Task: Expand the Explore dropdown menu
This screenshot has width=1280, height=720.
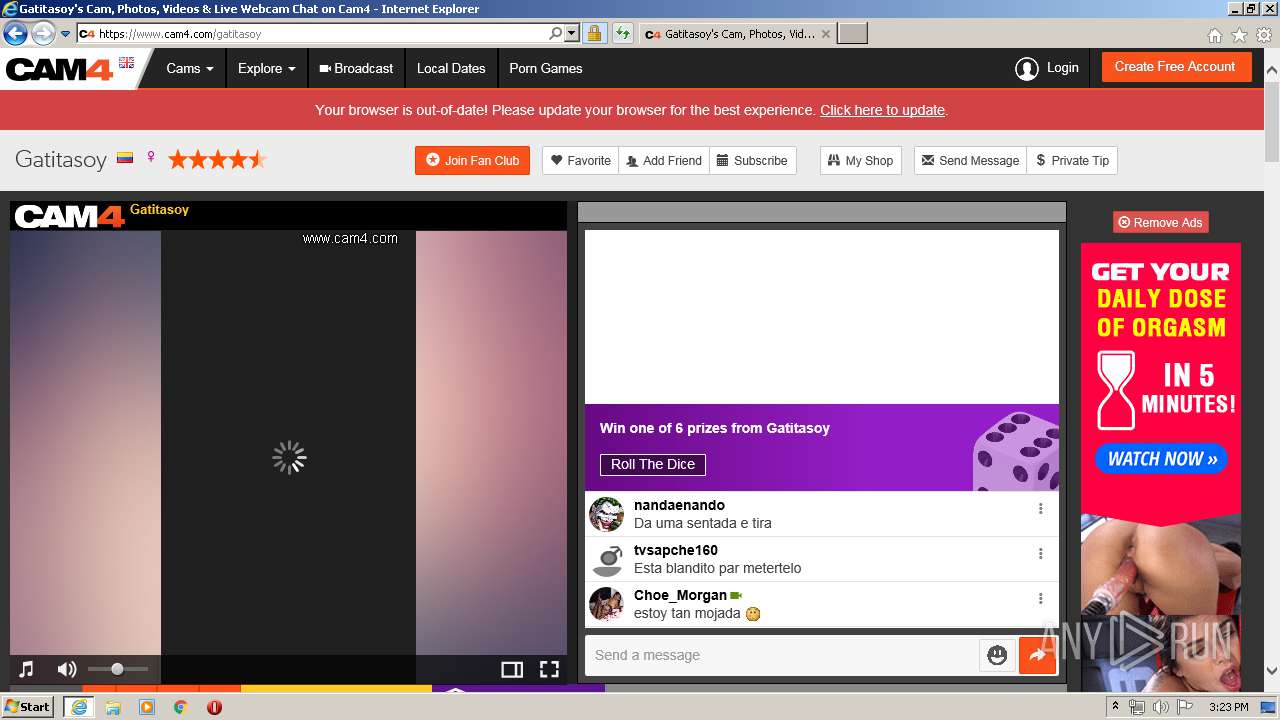Action: [266, 69]
